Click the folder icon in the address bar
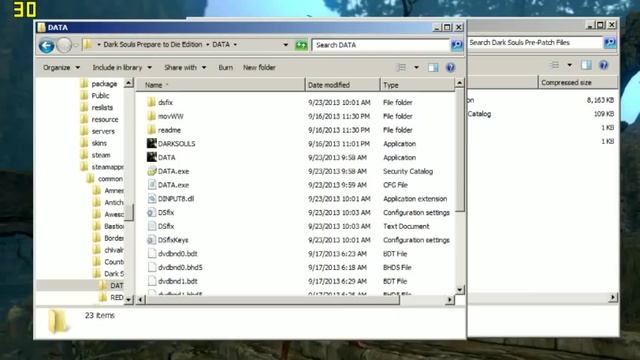Viewport: 640px width, 360px height. coord(87,44)
